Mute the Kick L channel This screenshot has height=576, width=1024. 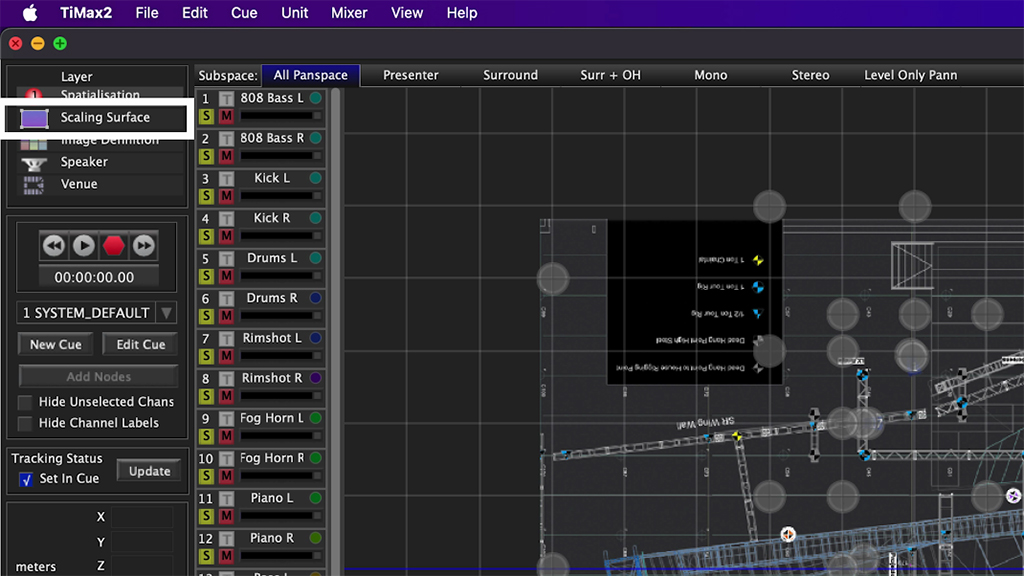pos(226,196)
